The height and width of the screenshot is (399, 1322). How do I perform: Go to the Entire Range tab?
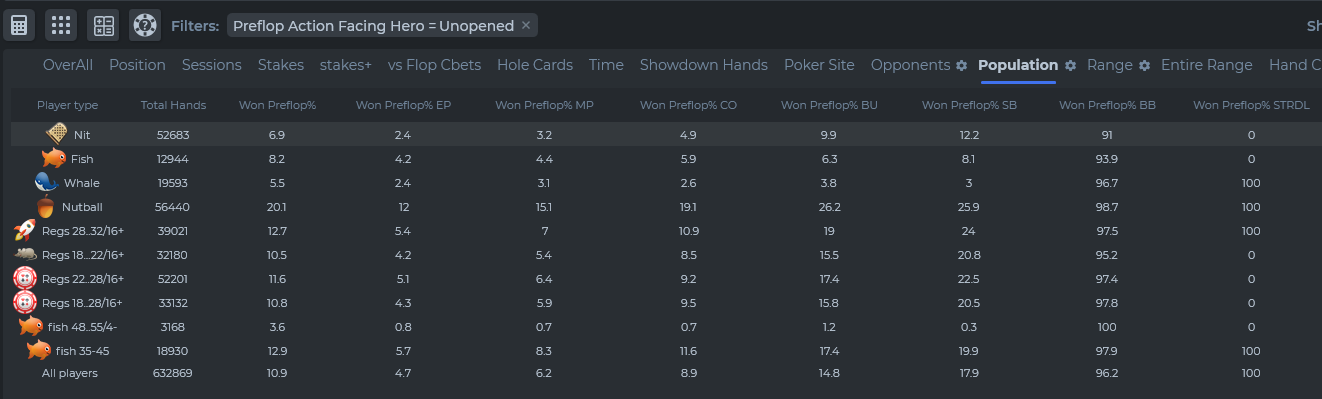[x=1206, y=65]
